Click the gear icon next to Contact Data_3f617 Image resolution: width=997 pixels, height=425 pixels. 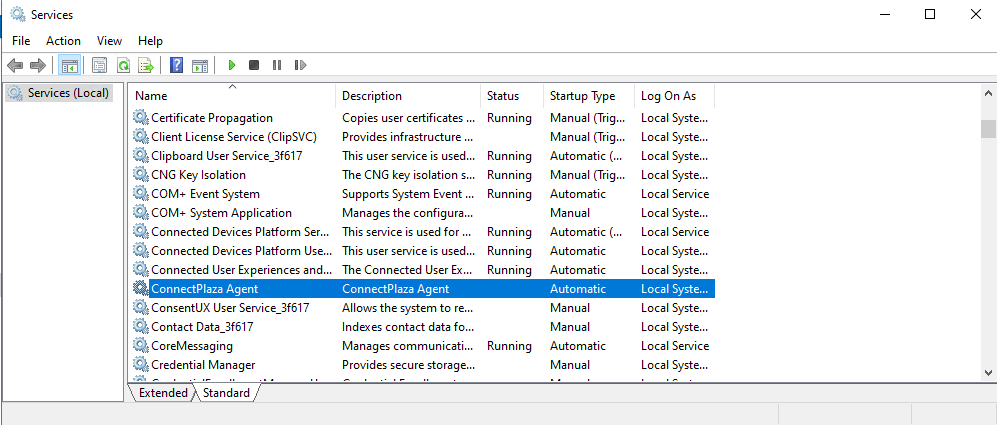click(140, 326)
